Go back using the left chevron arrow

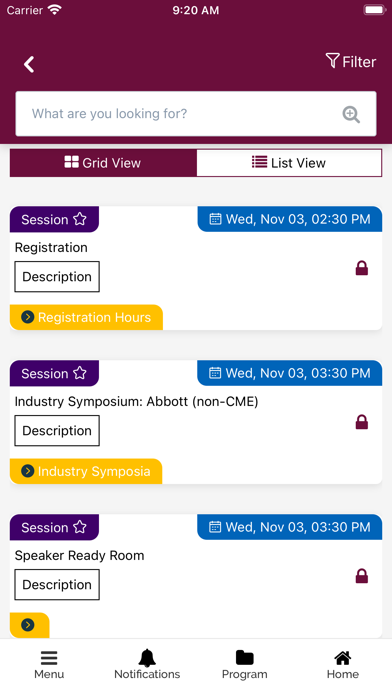pyautogui.click(x=29, y=64)
